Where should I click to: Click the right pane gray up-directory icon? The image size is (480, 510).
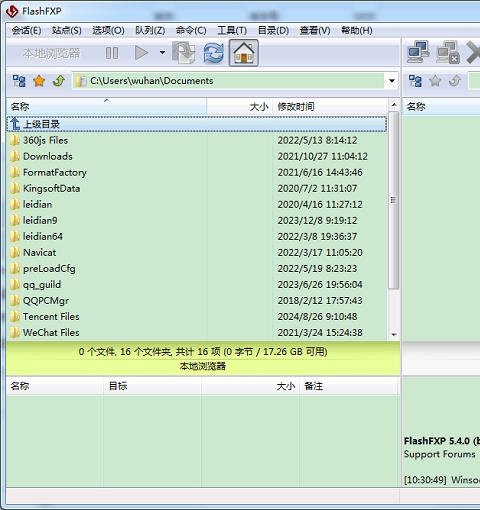click(x=455, y=81)
